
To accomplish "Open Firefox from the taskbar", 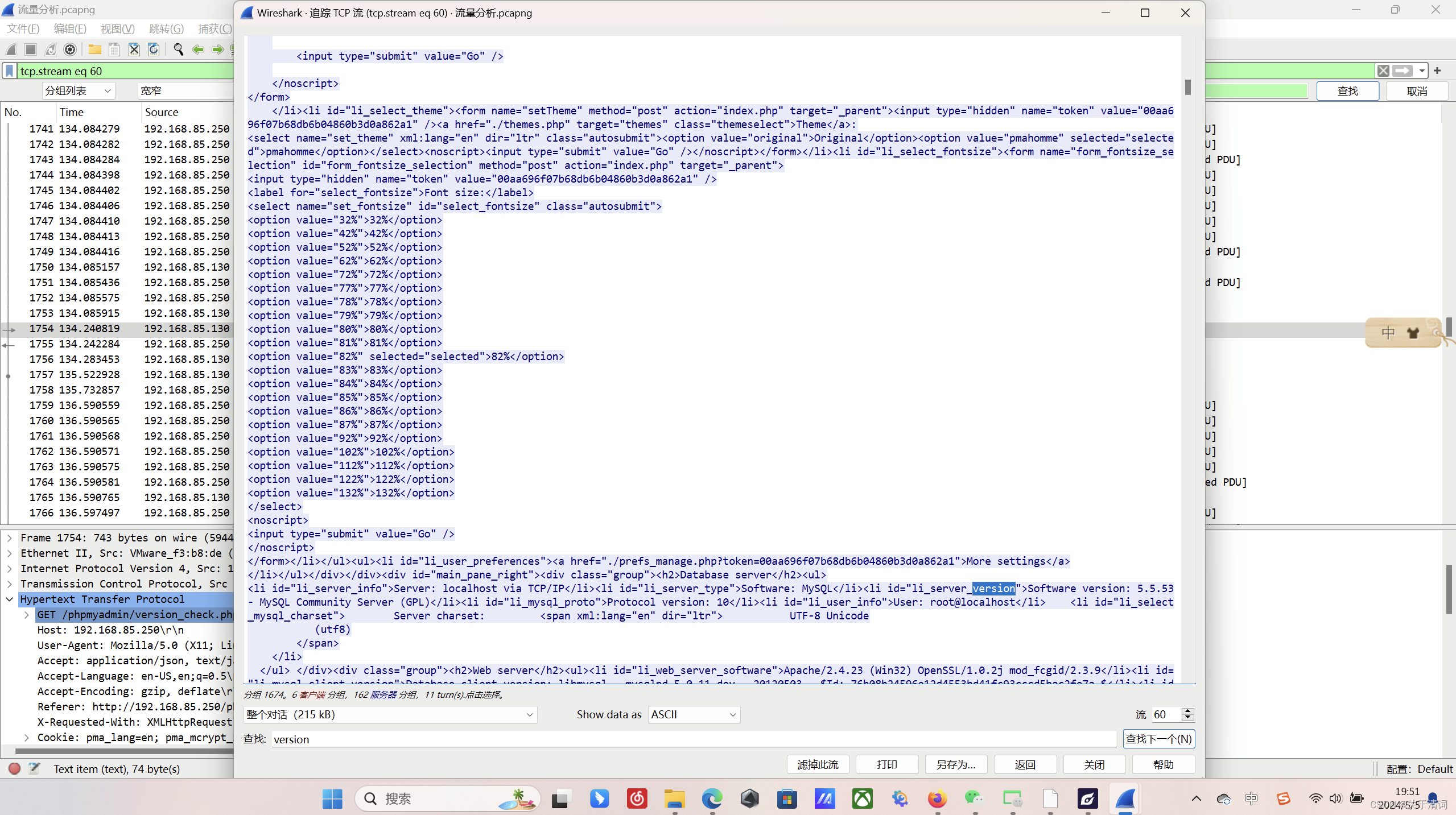I will click(x=937, y=799).
